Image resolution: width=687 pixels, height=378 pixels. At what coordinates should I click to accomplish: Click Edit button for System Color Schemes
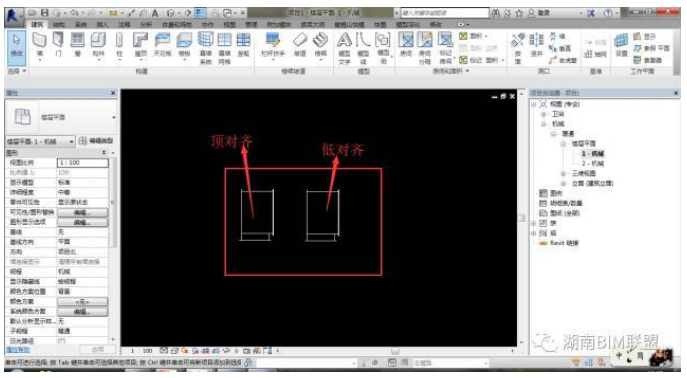(x=82, y=311)
